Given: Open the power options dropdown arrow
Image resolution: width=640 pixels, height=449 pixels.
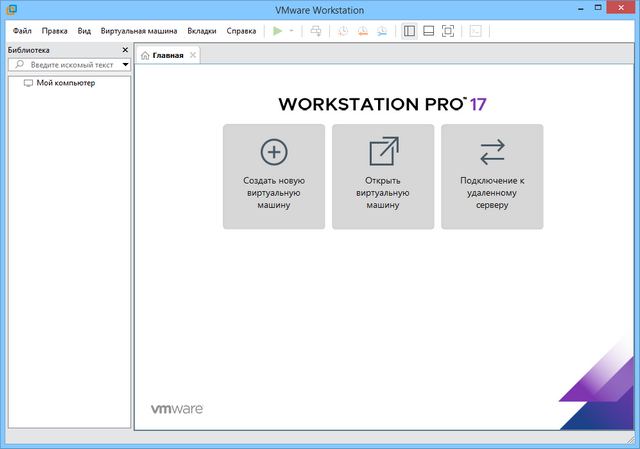Looking at the screenshot, I should [291, 31].
